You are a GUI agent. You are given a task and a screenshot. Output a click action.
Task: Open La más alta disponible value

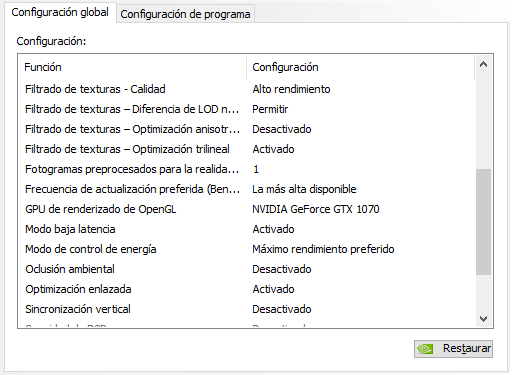304,189
